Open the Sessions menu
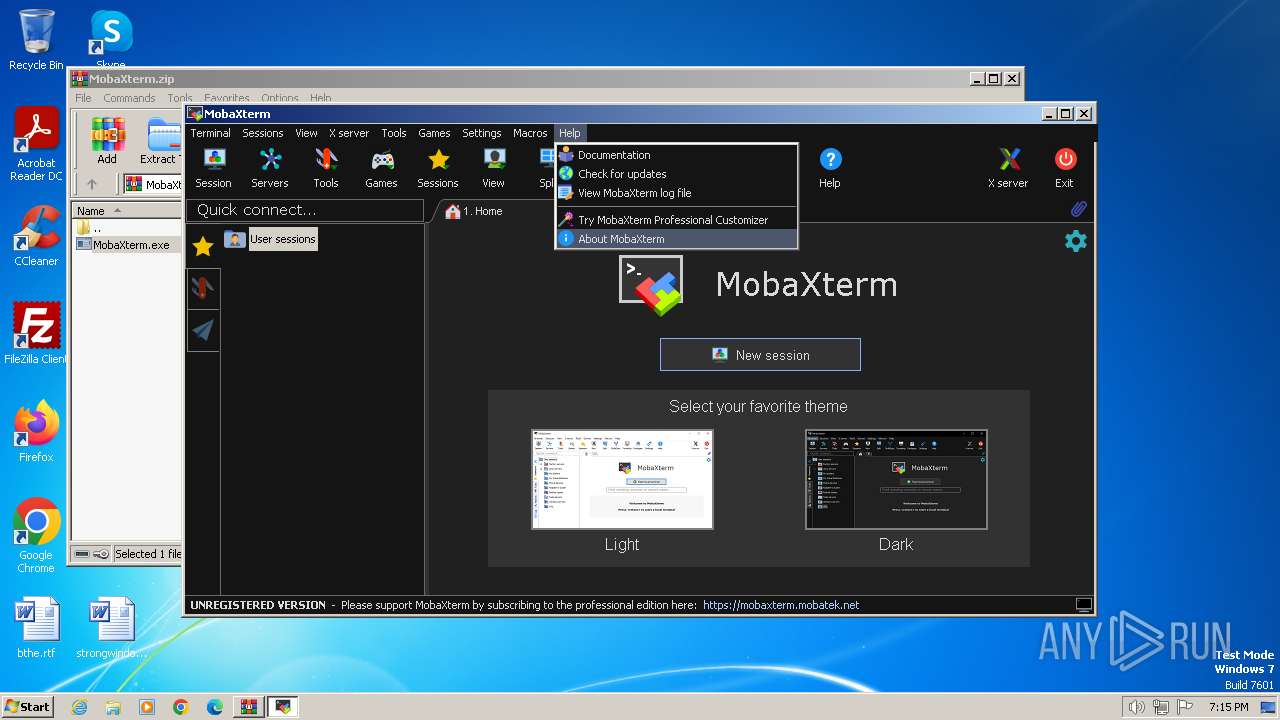The width and height of the screenshot is (1280, 720). pyautogui.click(x=263, y=133)
